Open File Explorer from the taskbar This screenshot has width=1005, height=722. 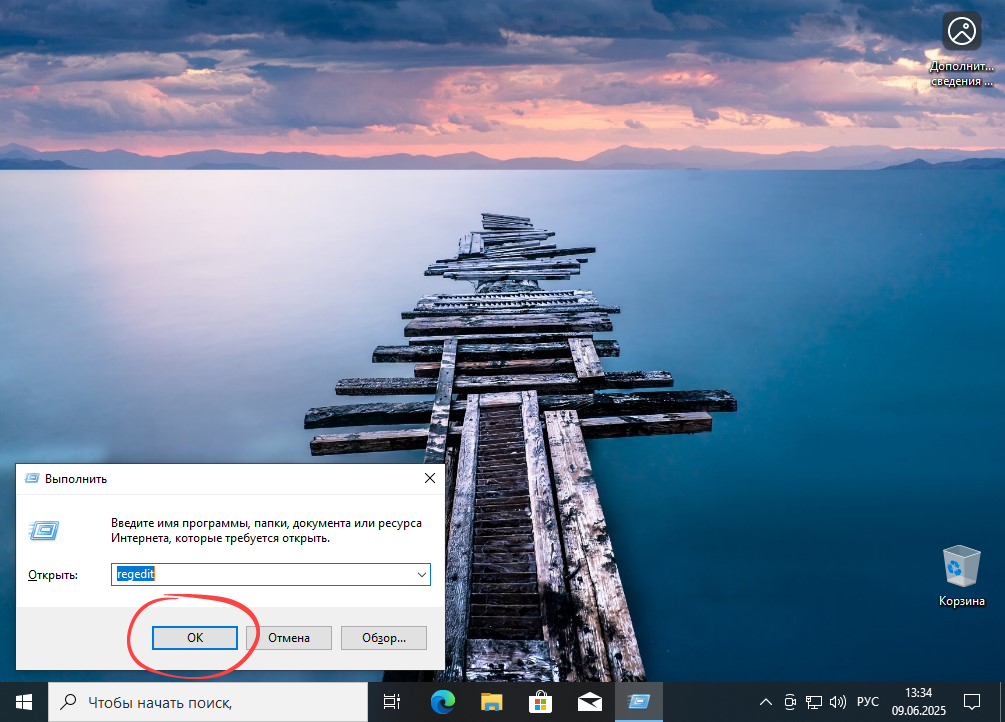pyautogui.click(x=490, y=701)
